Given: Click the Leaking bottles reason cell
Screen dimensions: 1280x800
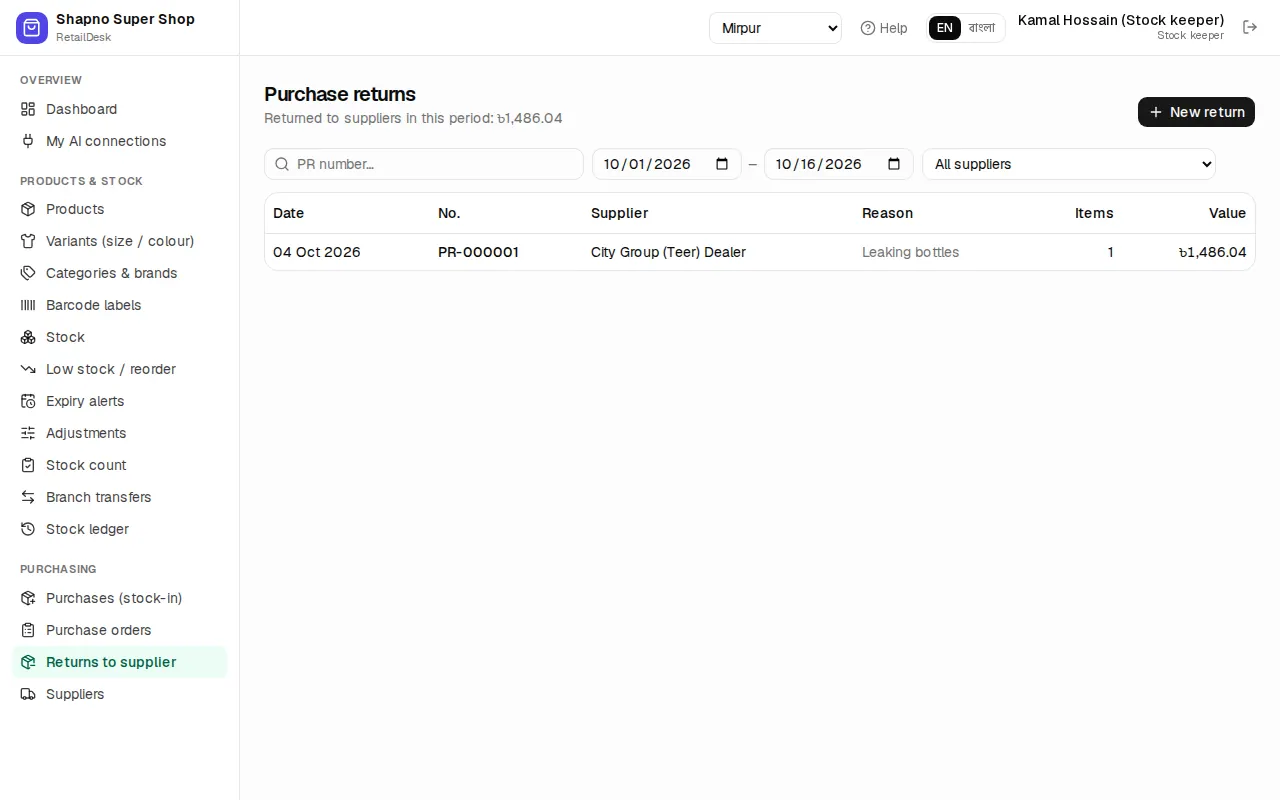Looking at the screenshot, I should [910, 252].
